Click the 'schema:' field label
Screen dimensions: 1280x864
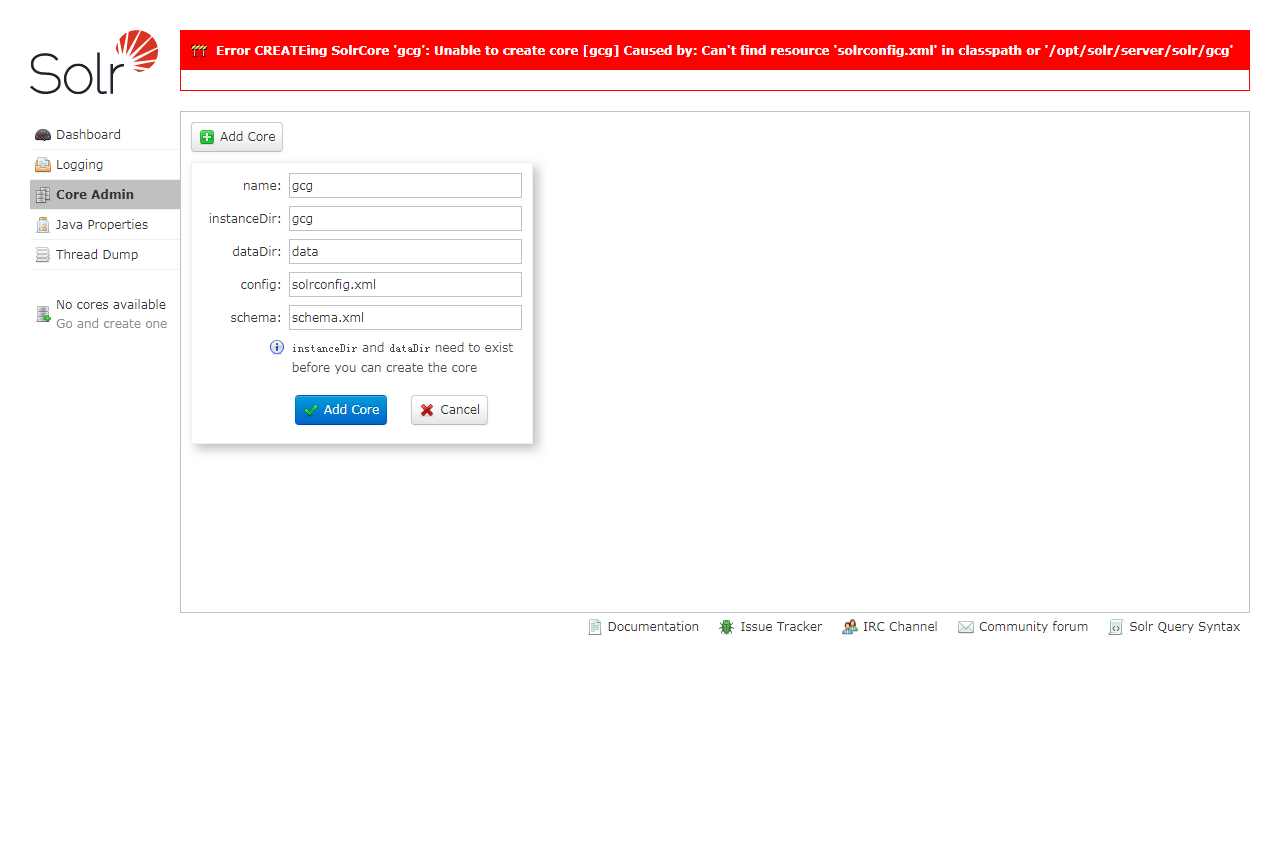[256, 318]
